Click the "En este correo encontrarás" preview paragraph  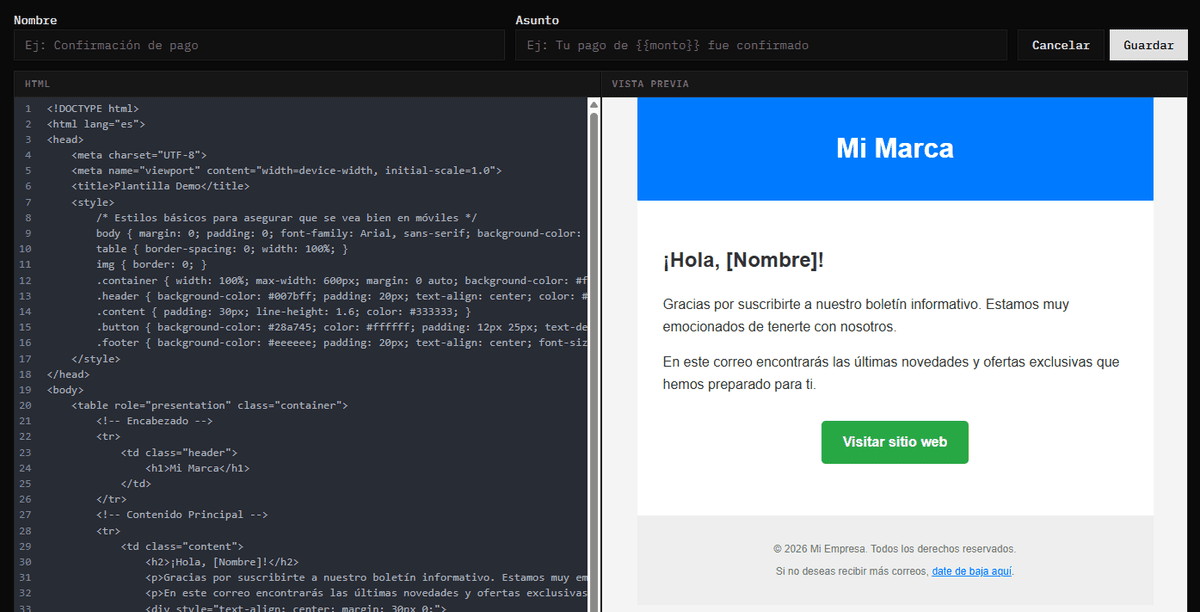tap(891, 373)
